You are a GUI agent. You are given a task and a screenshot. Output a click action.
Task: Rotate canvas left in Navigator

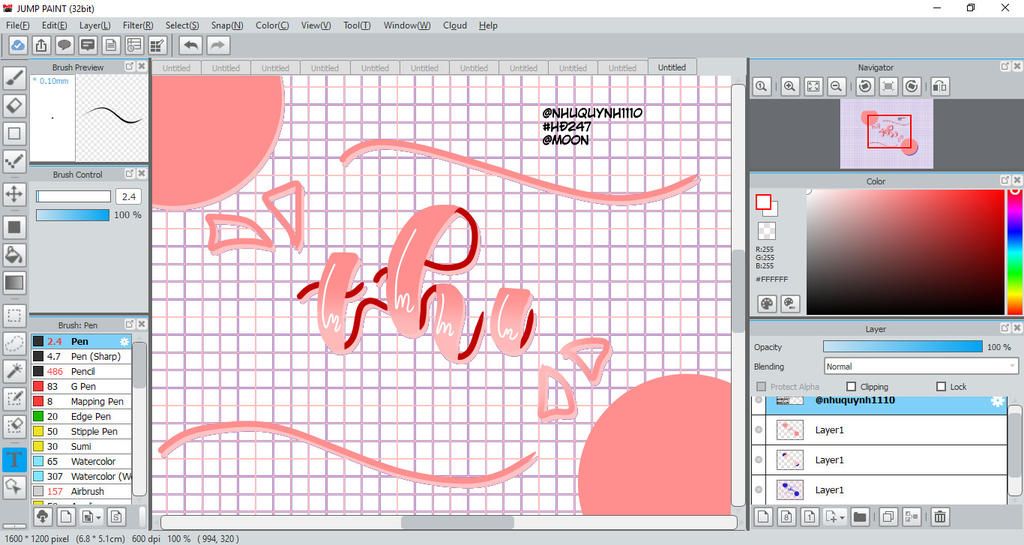point(865,86)
